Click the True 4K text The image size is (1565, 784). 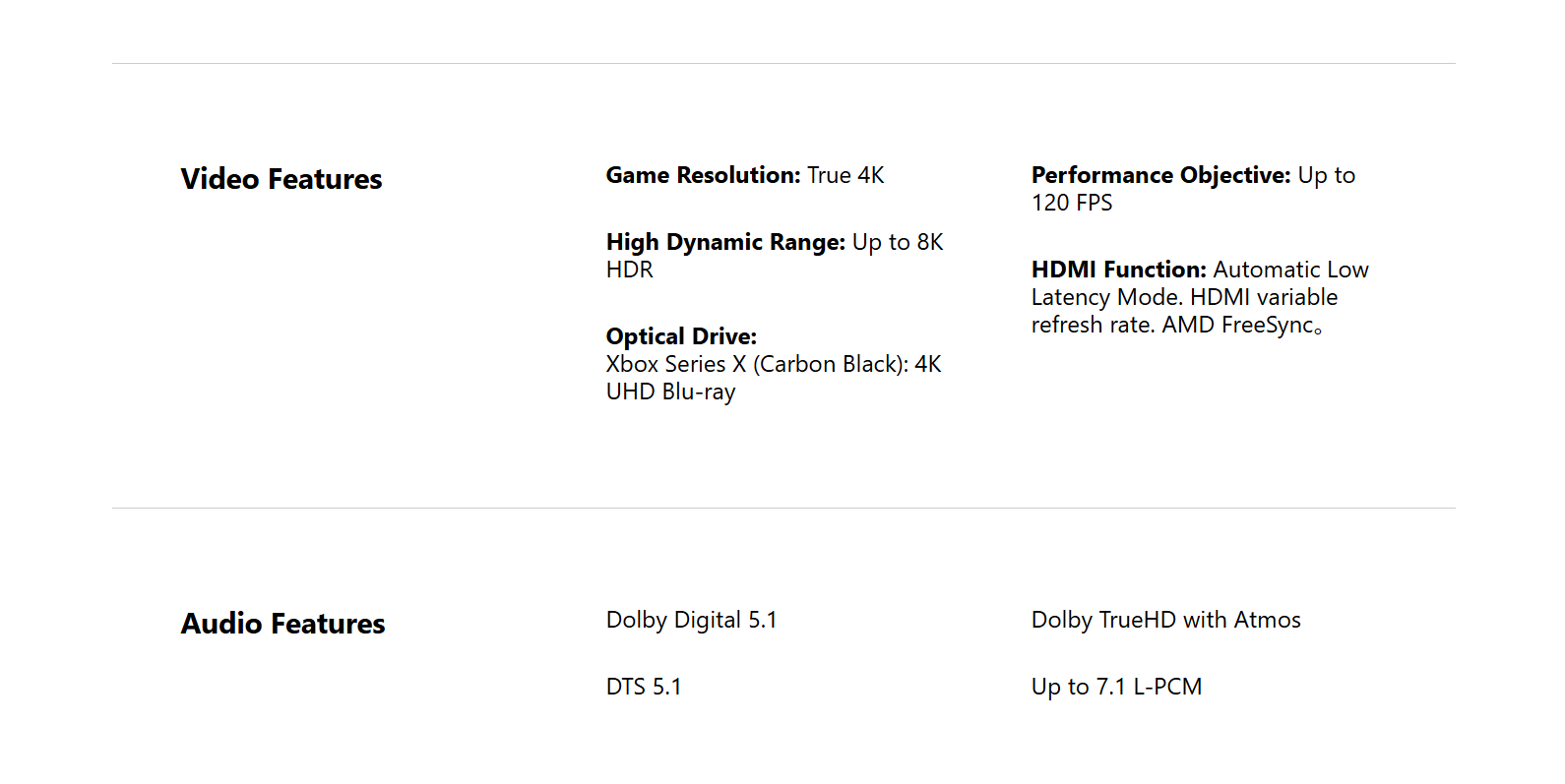coord(845,175)
